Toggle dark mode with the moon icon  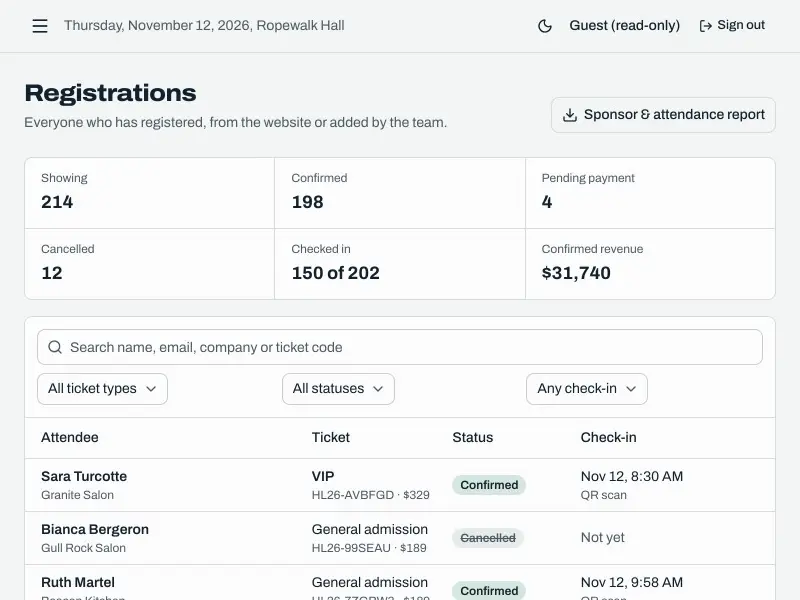545,26
